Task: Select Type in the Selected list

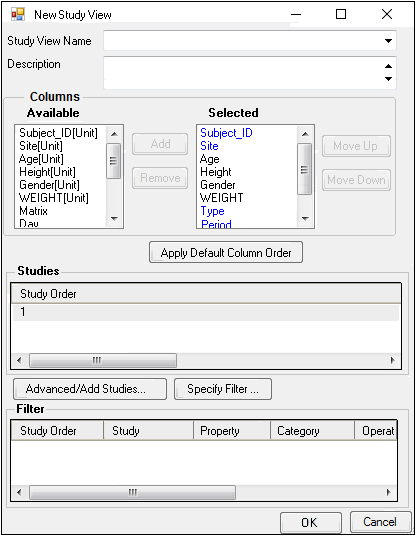Action: coord(212,211)
